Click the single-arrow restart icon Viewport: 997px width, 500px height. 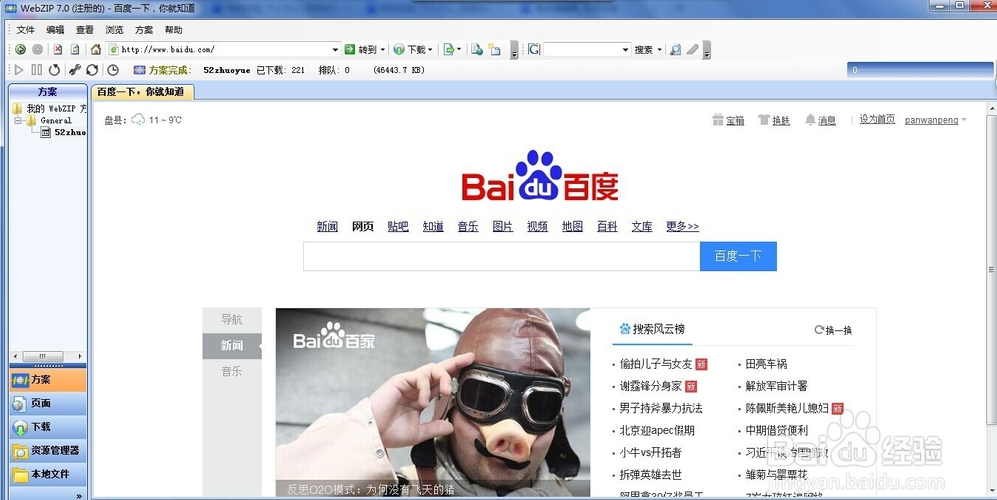55,70
